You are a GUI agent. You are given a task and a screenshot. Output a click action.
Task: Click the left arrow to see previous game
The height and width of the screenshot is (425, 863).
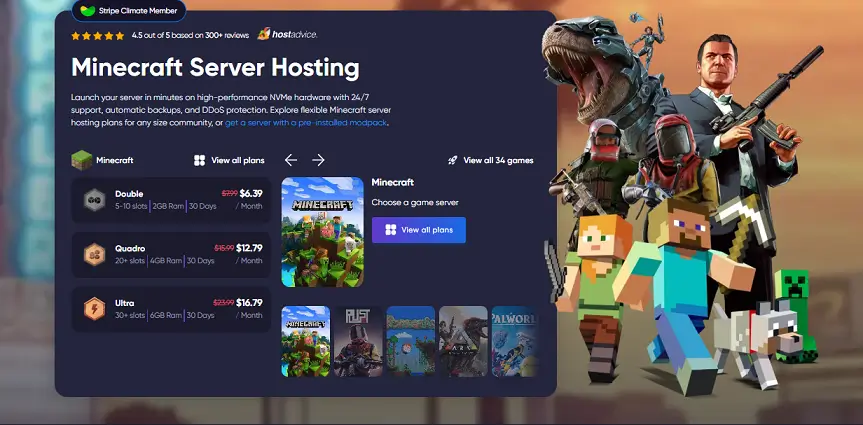291,160
